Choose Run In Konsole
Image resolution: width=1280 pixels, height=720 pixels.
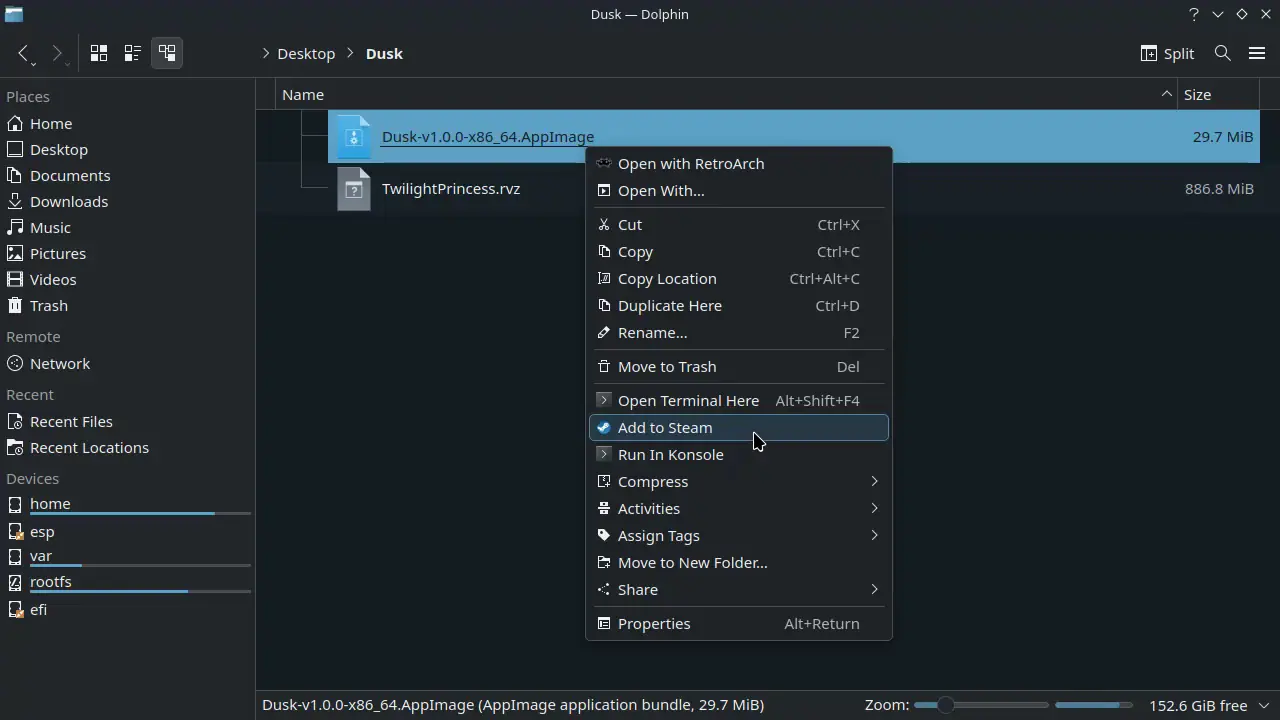point(739,454)
